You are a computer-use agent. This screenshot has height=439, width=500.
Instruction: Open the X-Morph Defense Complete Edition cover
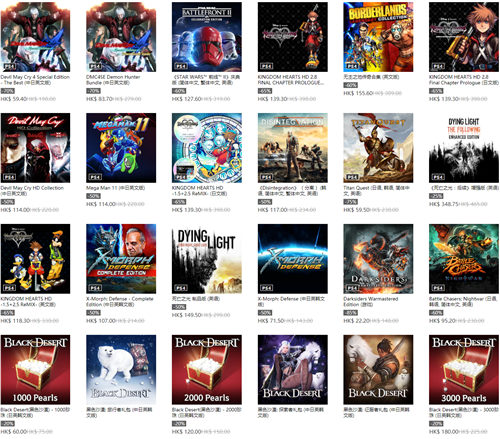coord(121,259)
